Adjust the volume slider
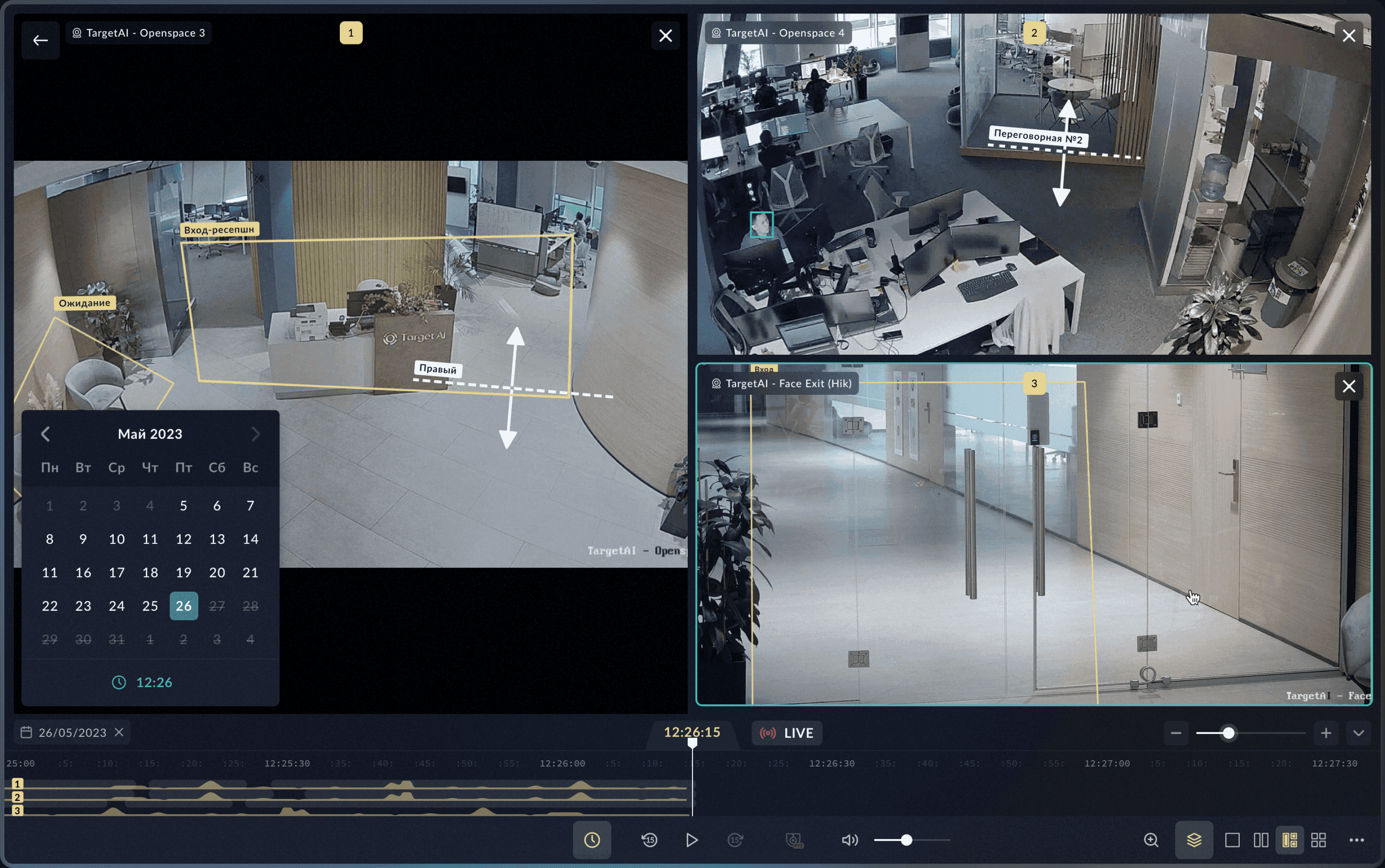 [906, 840]
